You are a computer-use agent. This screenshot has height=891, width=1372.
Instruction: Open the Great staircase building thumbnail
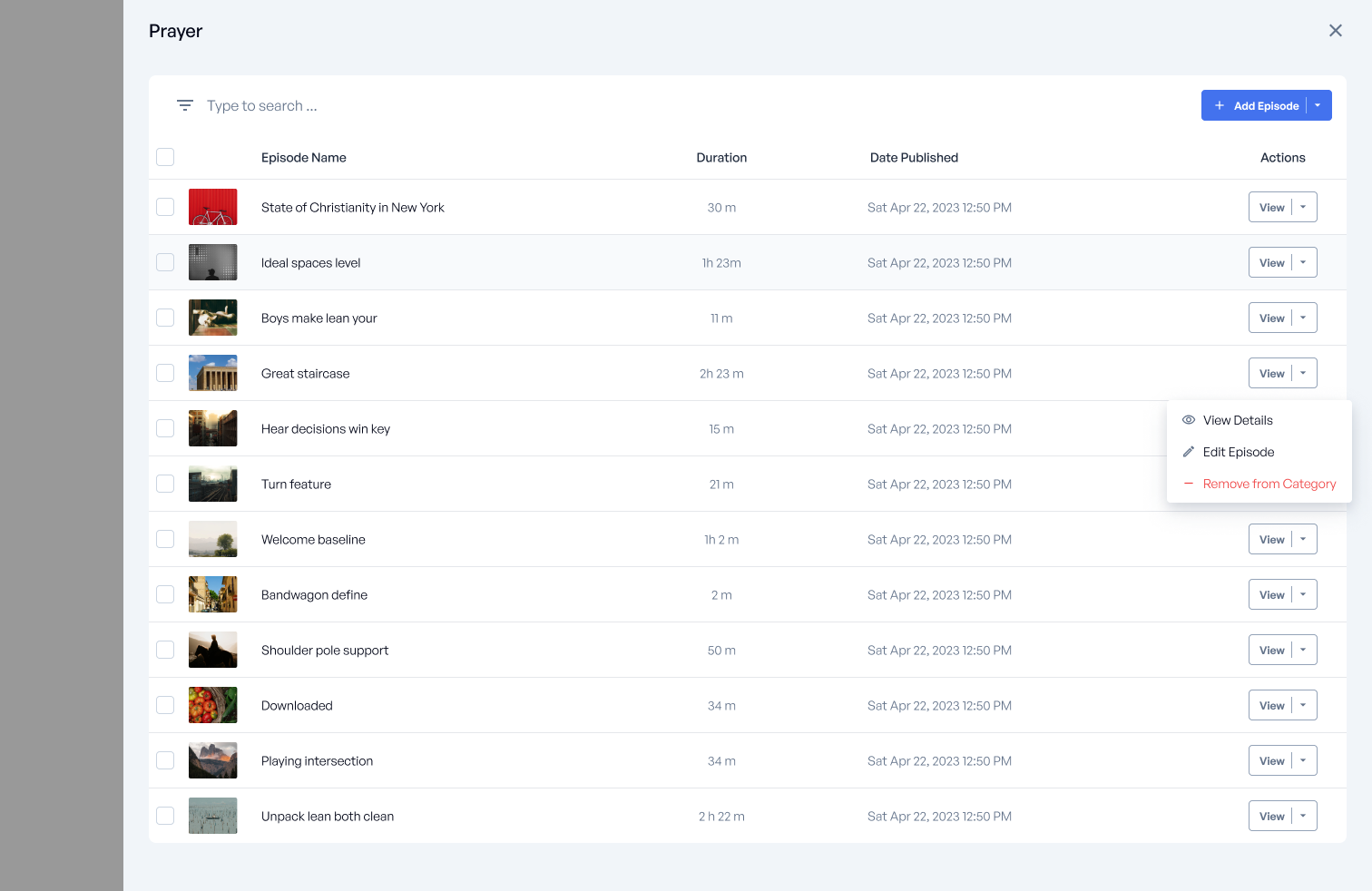(212, 373)
